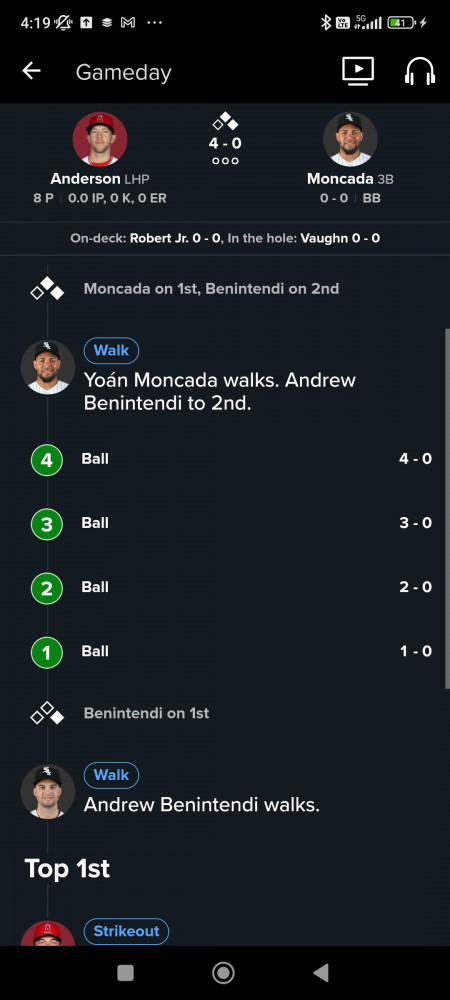This screenshot has height=1000, width=450.
Task: Select on-deck batter Robert Jr.
Action: [175, 239]
